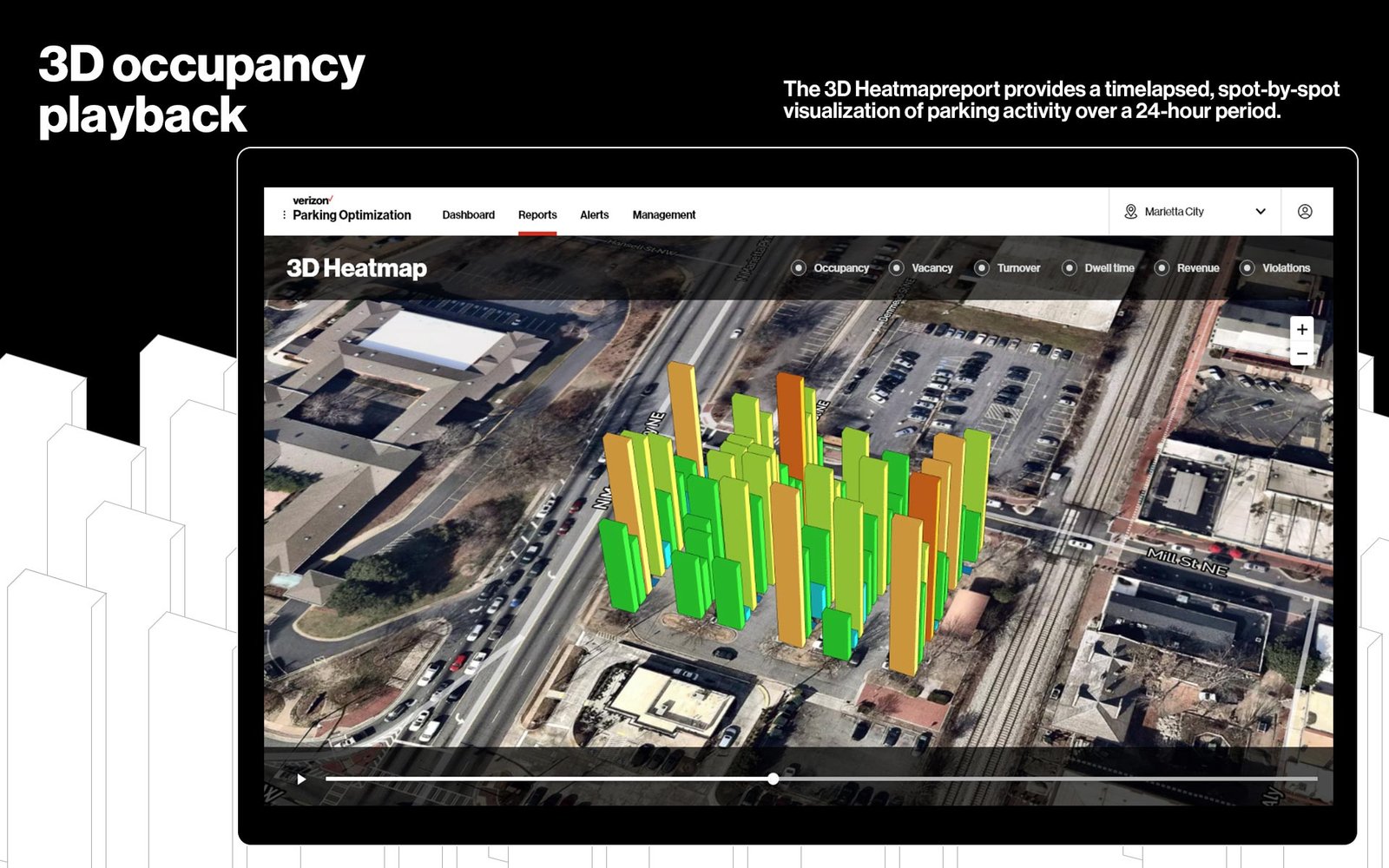
Task: Click the Marietta City label text
Action: click(1174, 212)
